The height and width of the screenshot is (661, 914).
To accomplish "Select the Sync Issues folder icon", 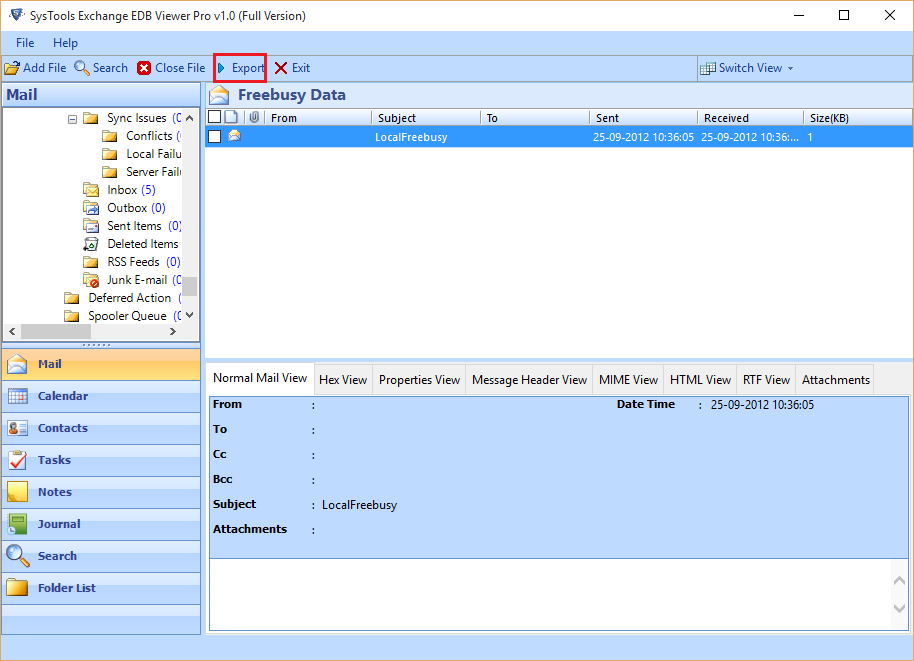I will (x=90, y=118).
